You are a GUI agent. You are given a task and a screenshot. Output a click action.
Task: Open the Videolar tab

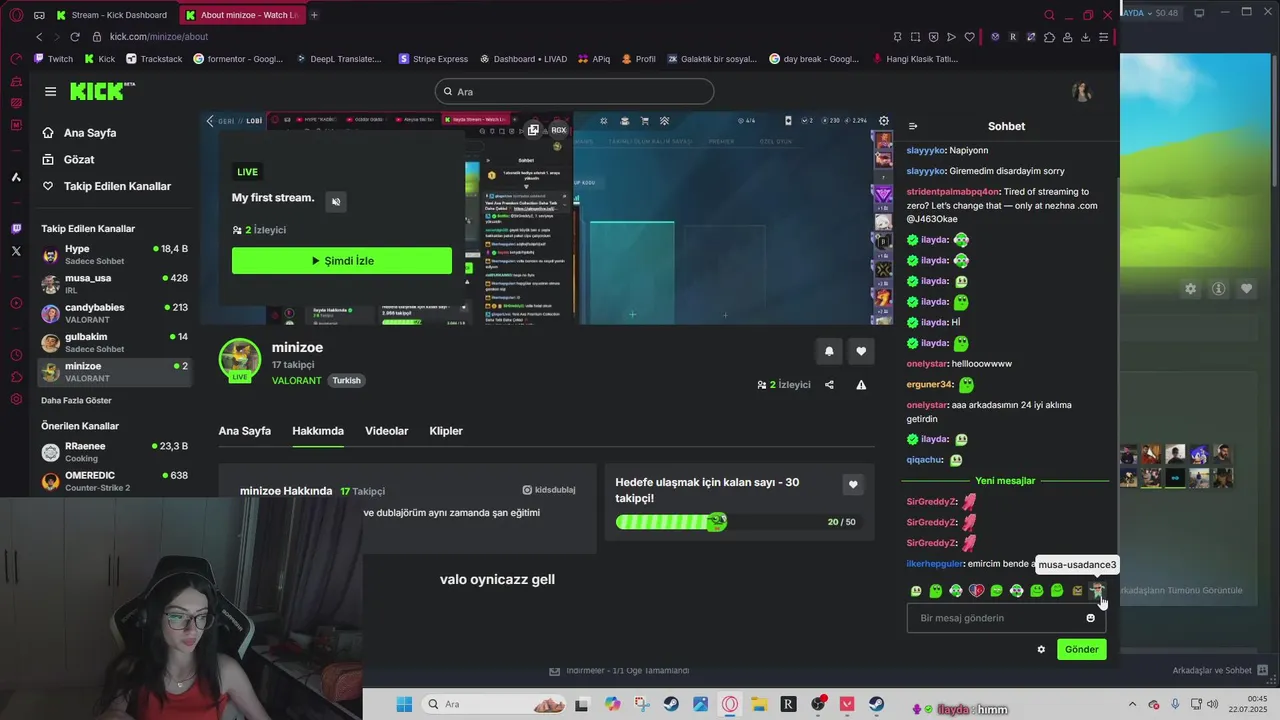pyautogui.click(x=387, y=431)
